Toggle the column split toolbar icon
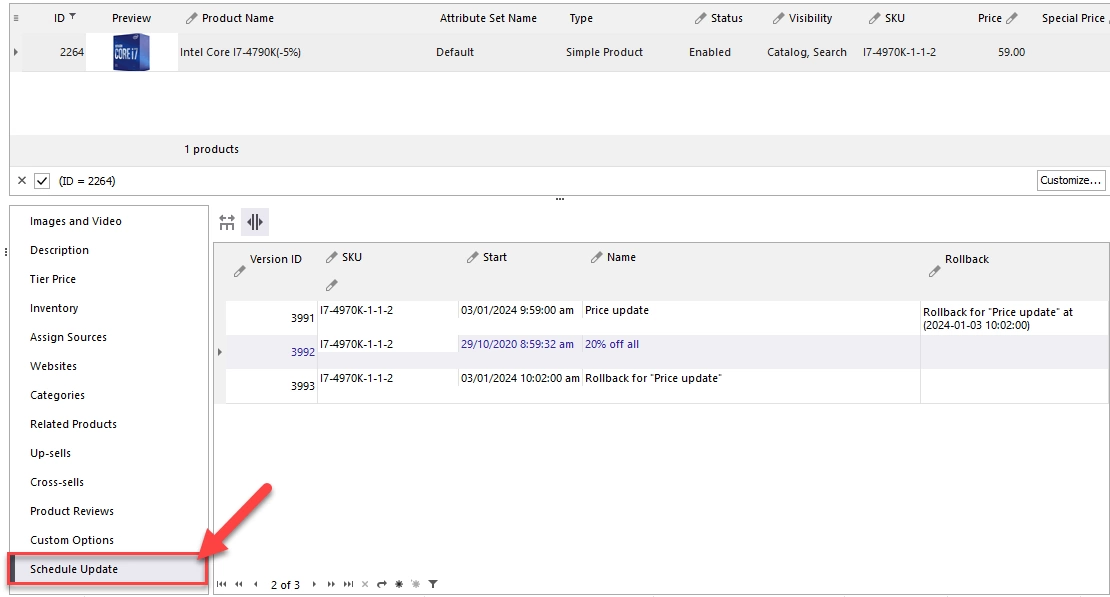Screen dimensions: 1110x597 (x=255, y=222)
